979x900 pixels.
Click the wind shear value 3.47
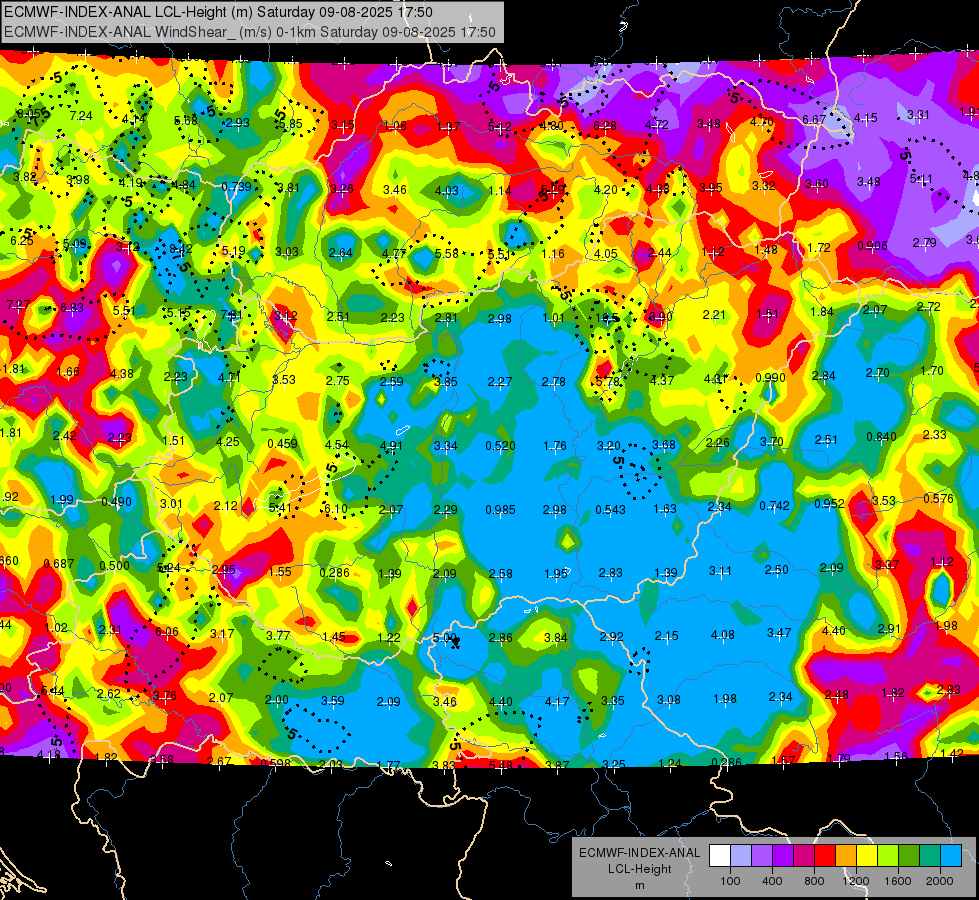click(x=779, y=633)
